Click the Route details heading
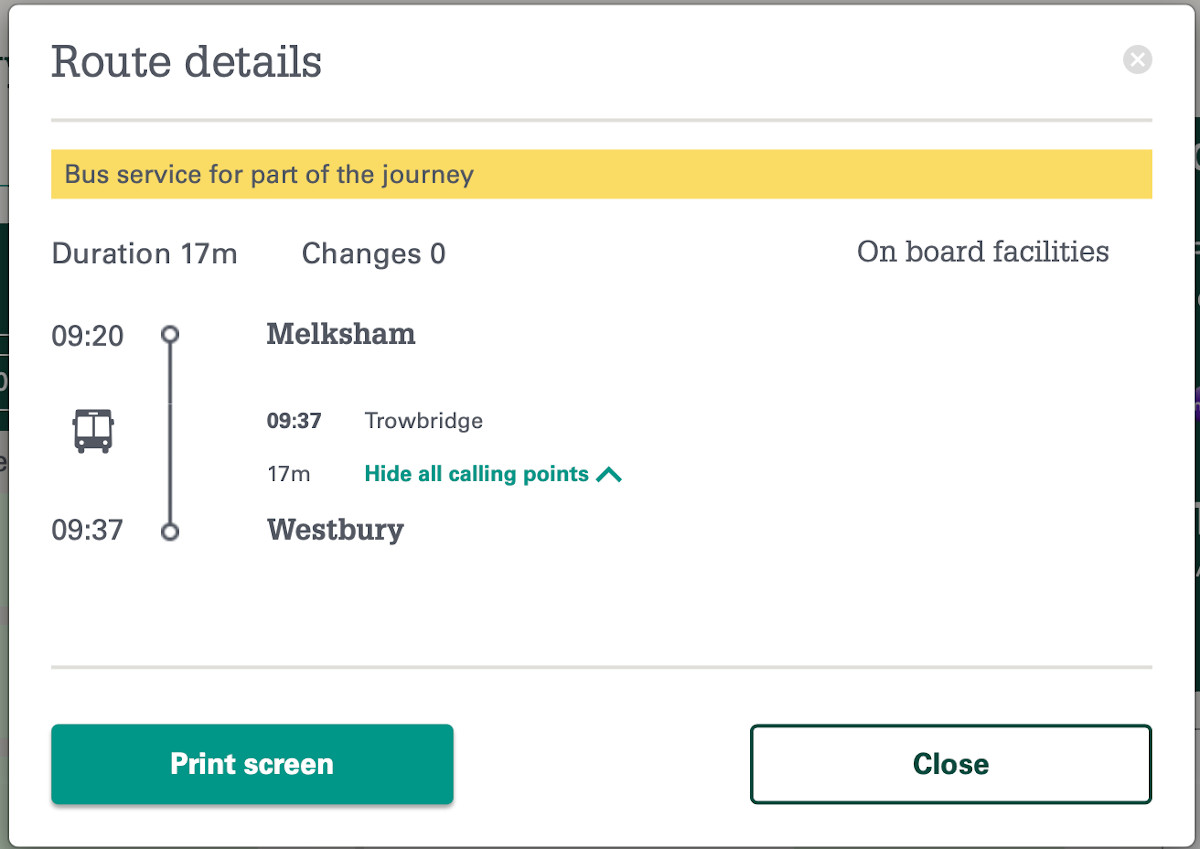 (x=187, y=62)
